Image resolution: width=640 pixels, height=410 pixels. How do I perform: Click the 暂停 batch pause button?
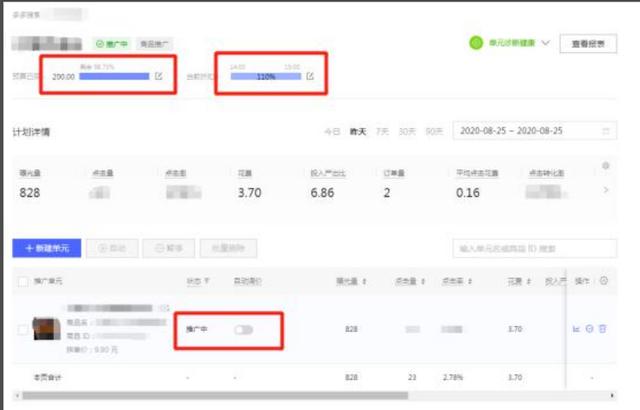(169, 248)
